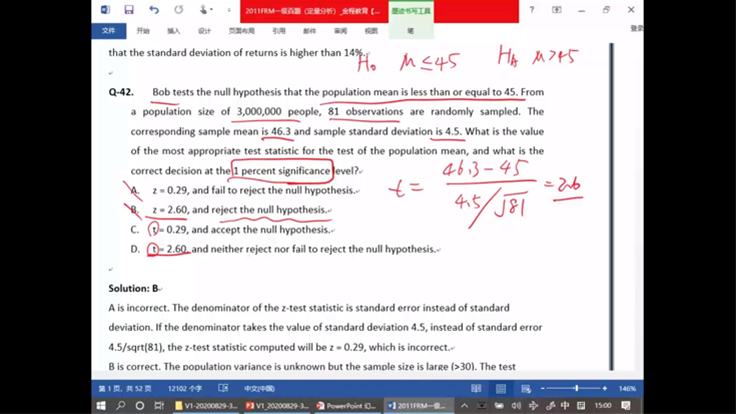736x414 pixels.
Task: Click the words '1 percent significance'
Action: coord(282,171)
